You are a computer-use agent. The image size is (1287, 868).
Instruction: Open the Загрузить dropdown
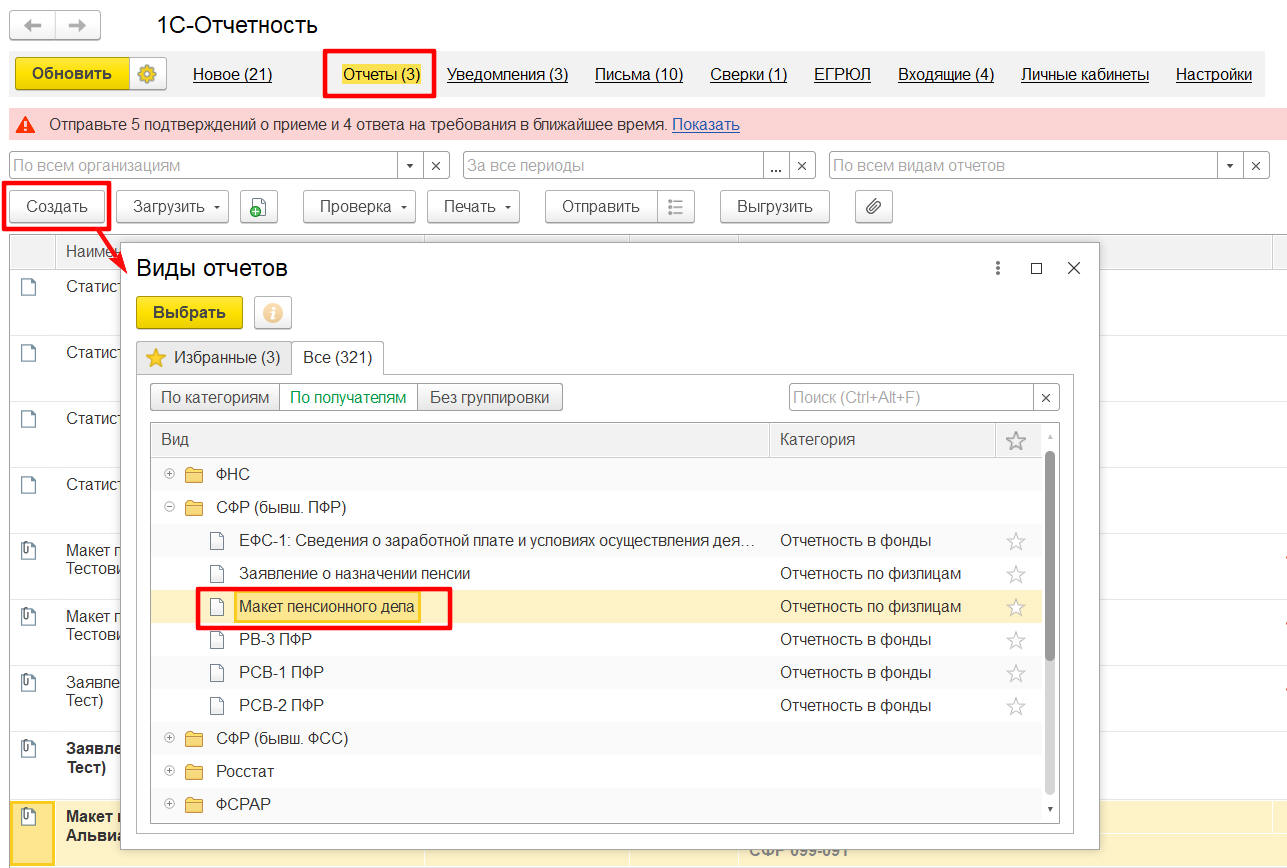(x=173, y=207)
